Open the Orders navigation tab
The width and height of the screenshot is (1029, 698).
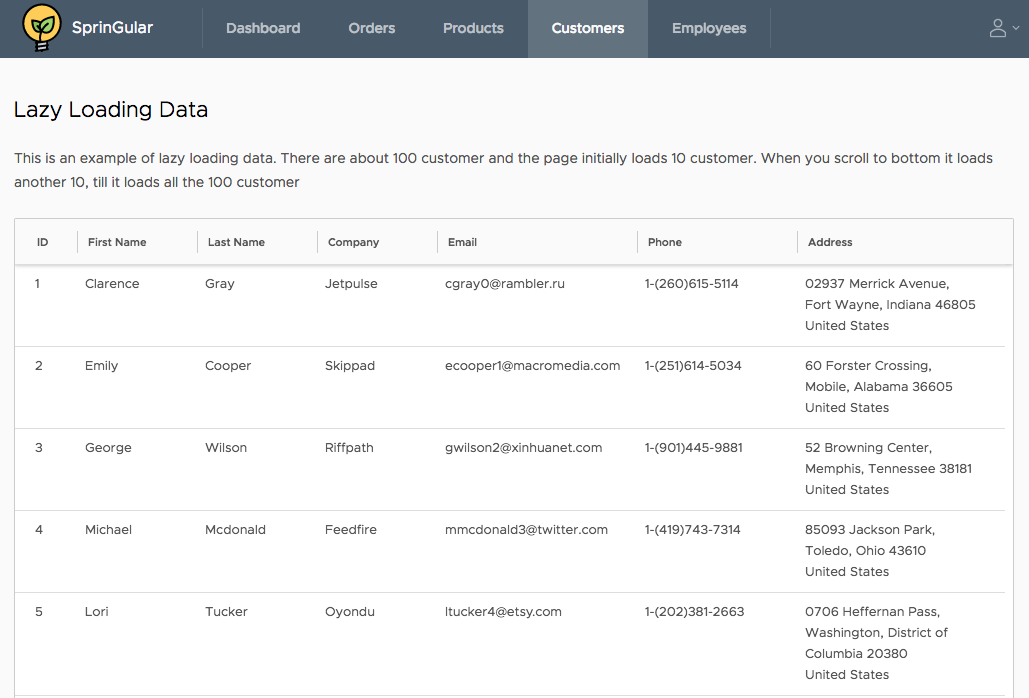(372, 29)
